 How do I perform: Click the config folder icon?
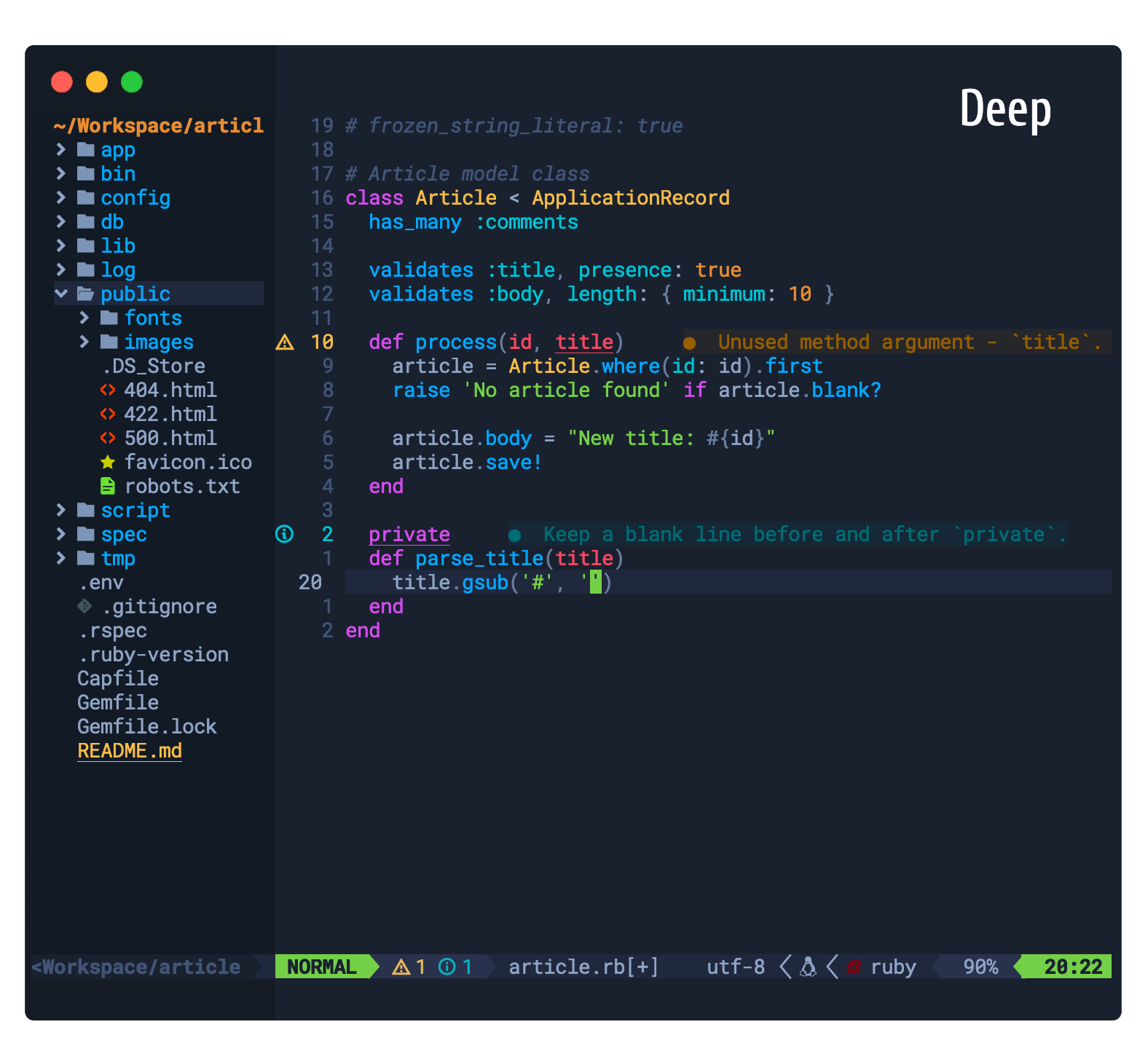86,197
